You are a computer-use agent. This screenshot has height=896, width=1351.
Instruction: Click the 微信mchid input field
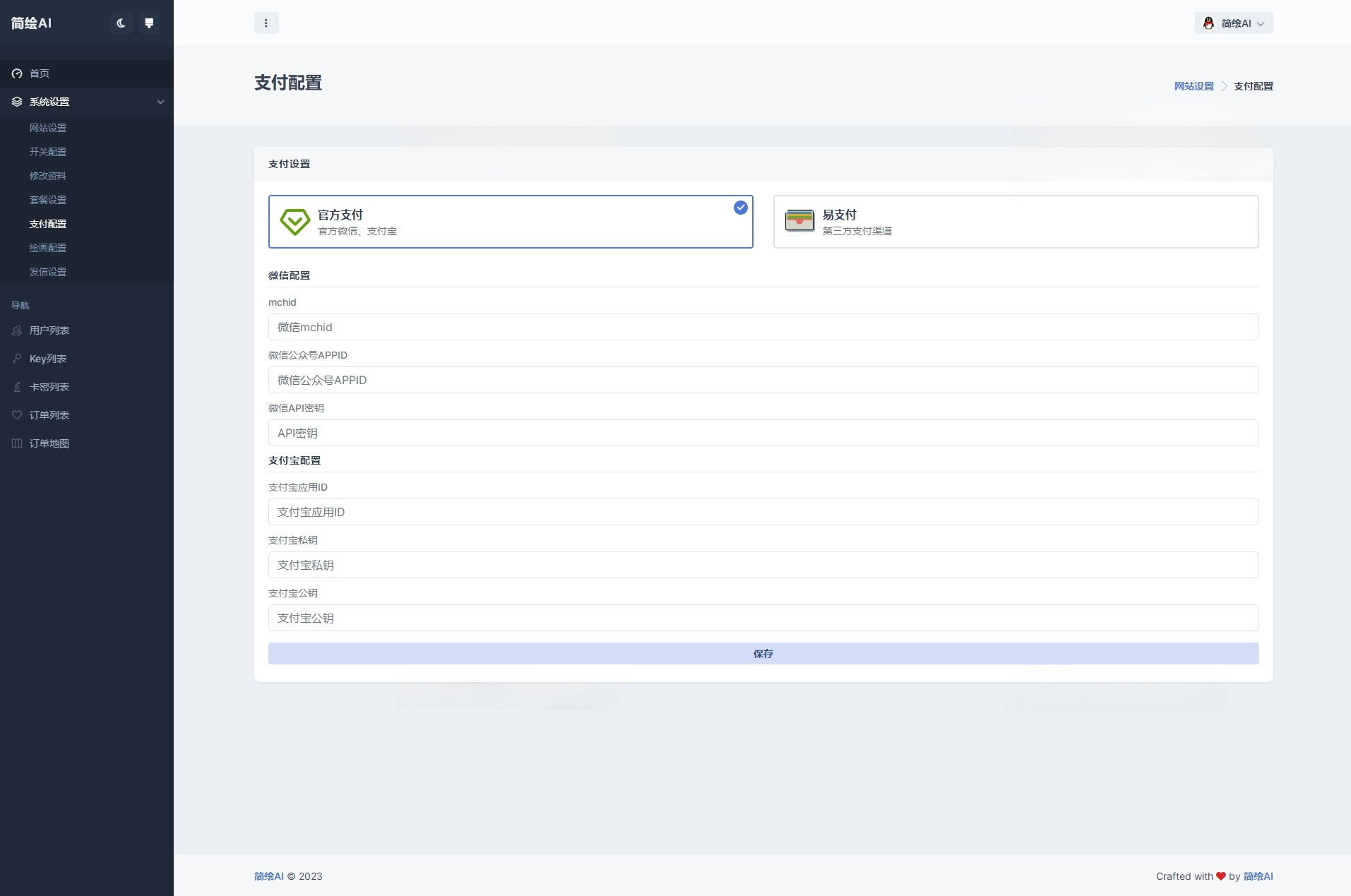(x=763, y=327)
